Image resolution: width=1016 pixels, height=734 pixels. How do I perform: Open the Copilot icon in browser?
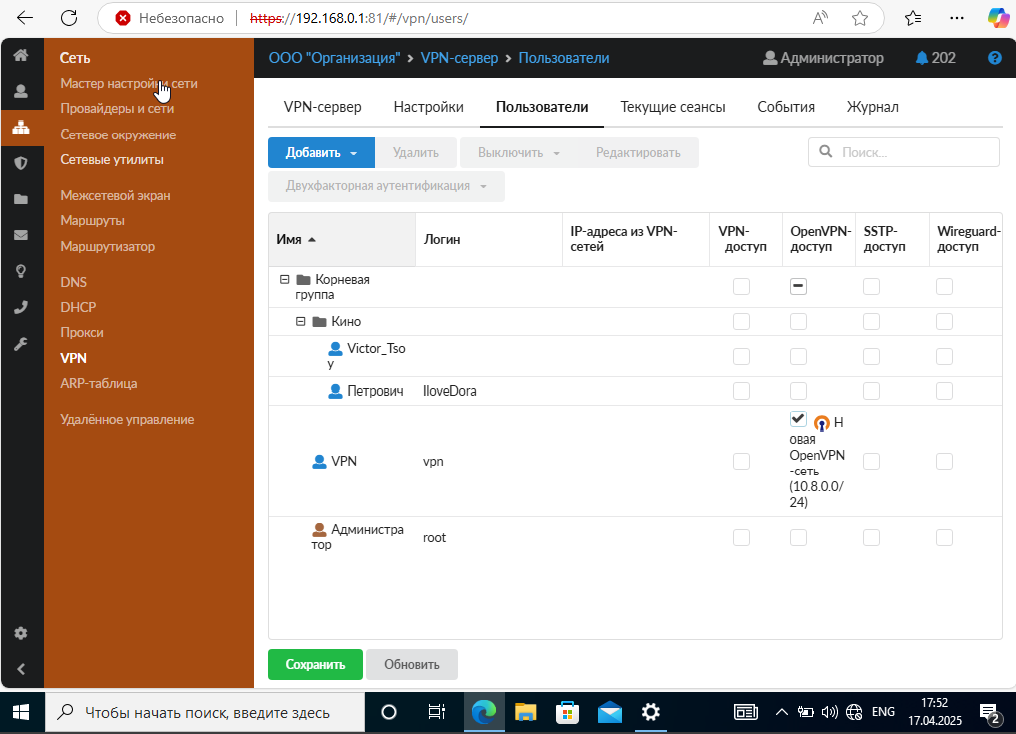coord(998,18)
